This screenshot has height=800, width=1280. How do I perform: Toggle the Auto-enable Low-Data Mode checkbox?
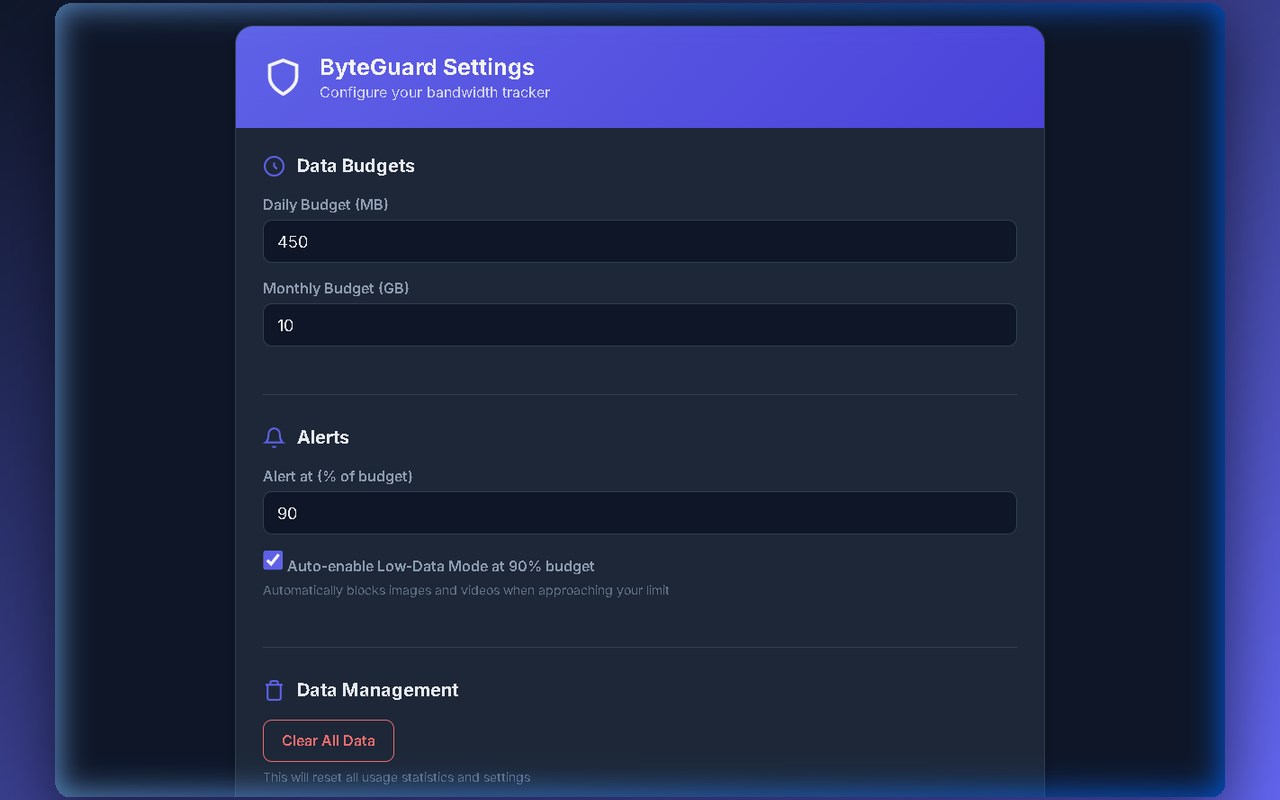273,560
